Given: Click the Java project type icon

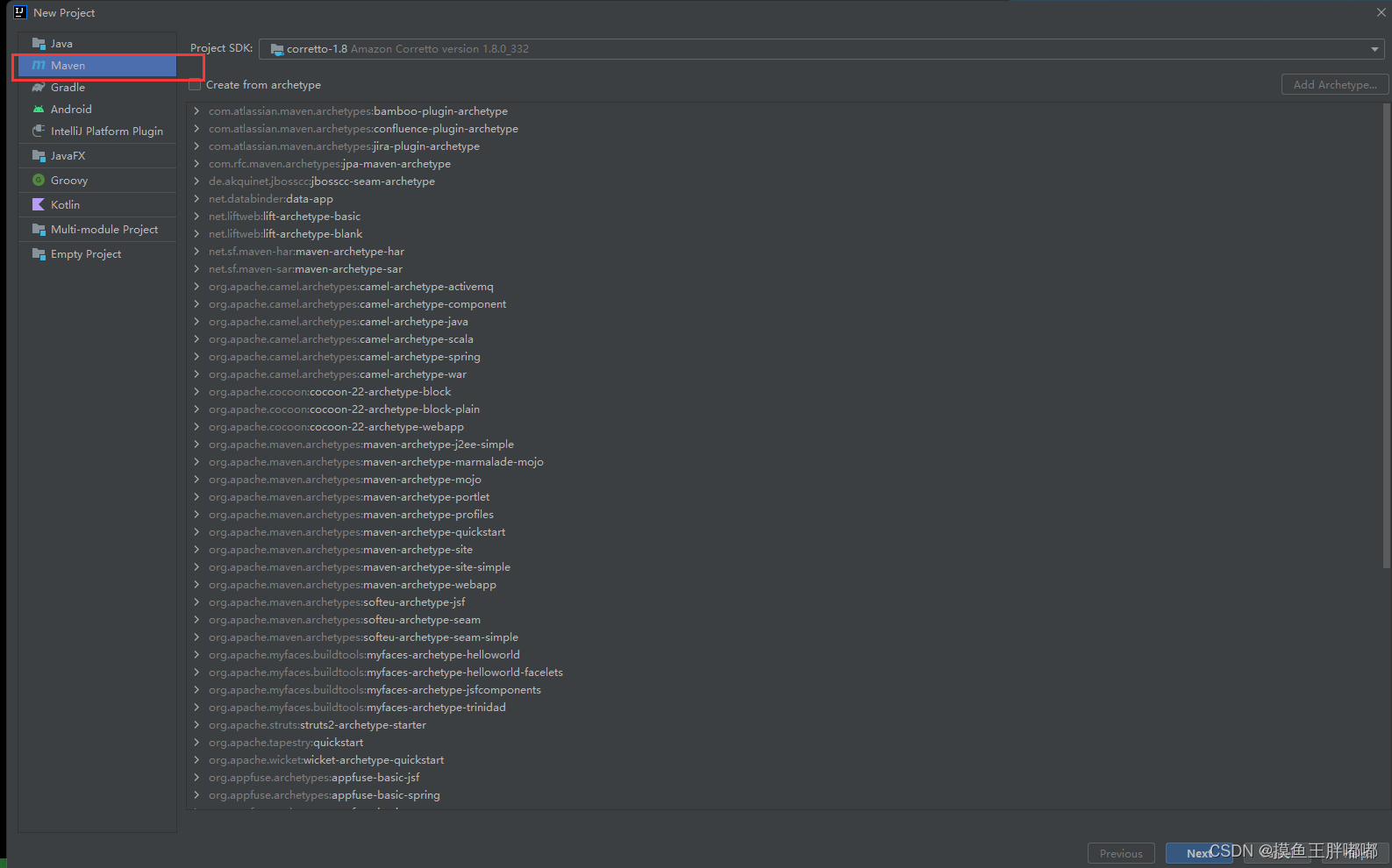Looking at the screenshot, I should (39, 43).
